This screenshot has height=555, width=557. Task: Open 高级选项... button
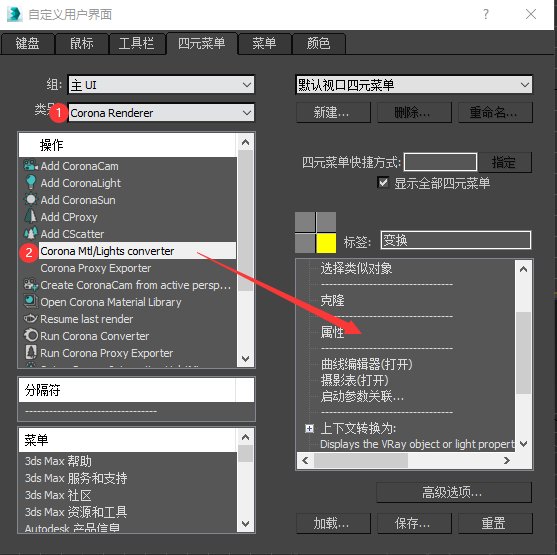tap(454, 492)
